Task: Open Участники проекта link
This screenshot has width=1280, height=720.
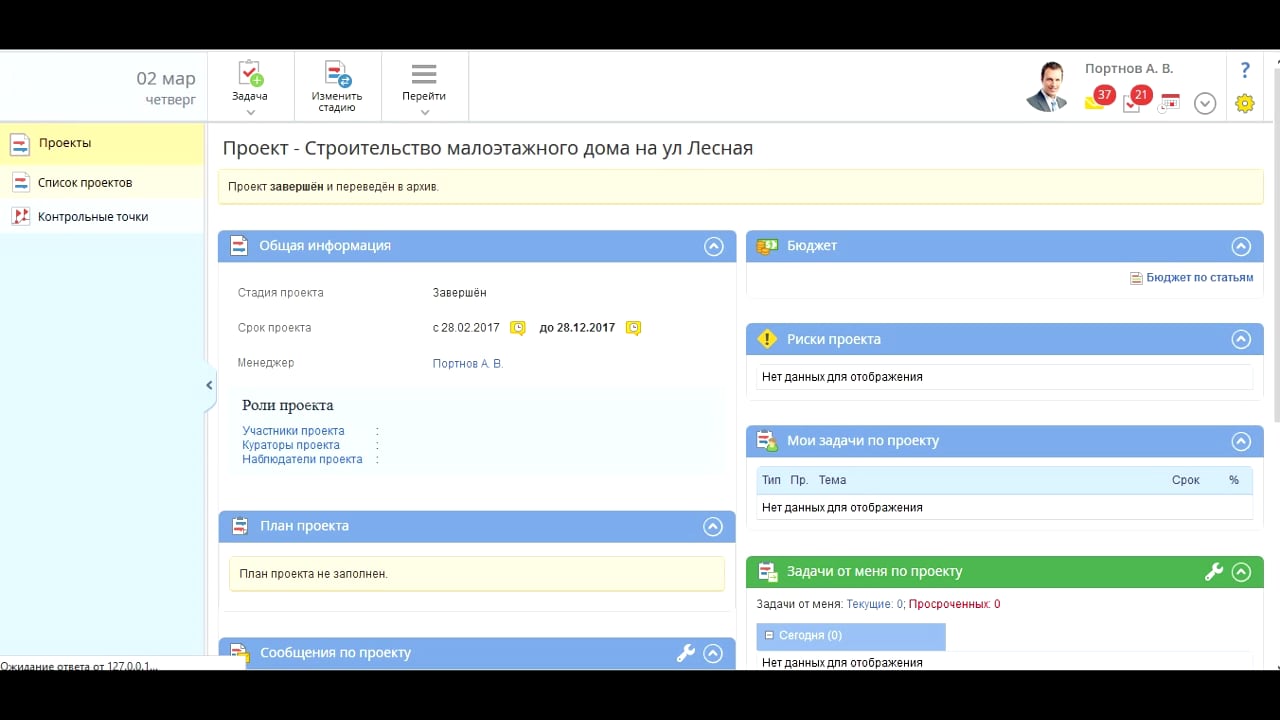Action: [x=293, y=431]
